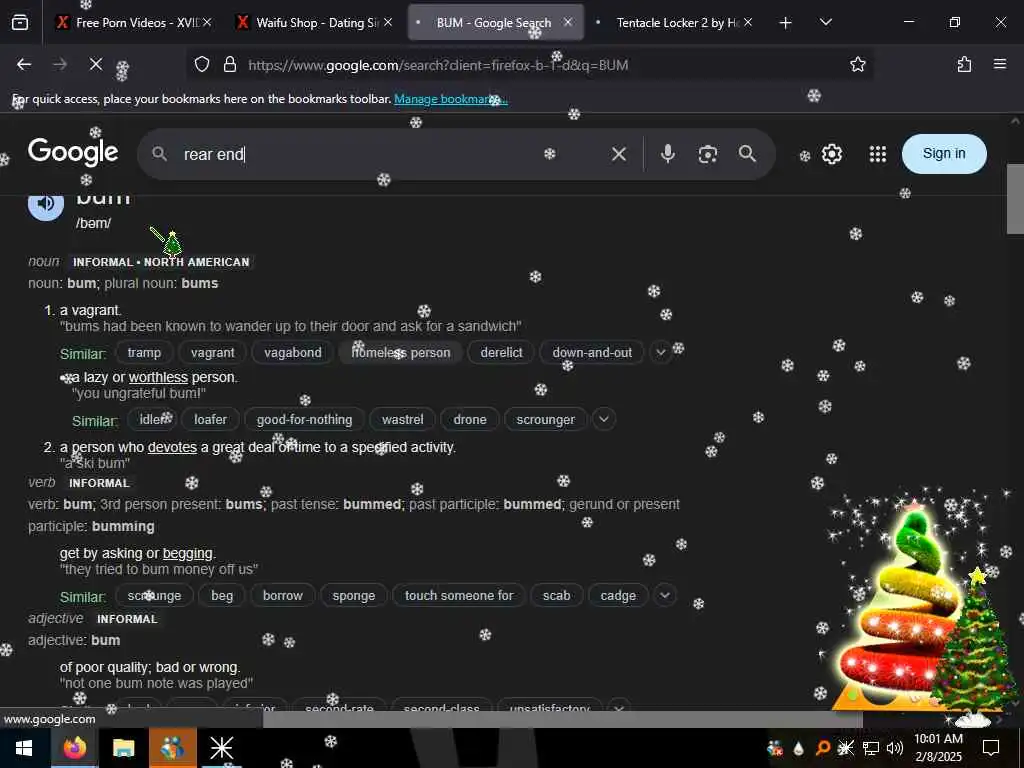Open the volume speaker tray icon
Screen dimensions: 1024x768
click(x=895, y=748)
